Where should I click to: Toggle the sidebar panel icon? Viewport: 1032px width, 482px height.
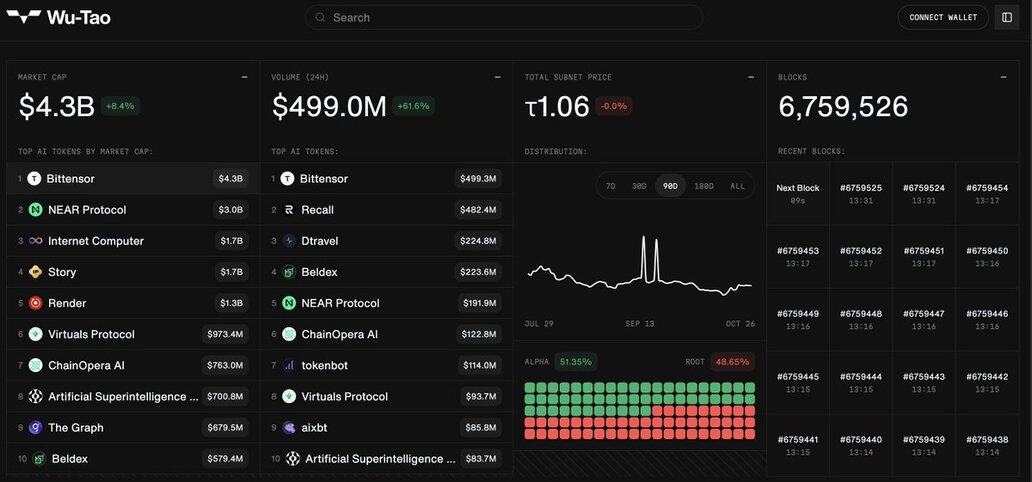coord(1006,17)
